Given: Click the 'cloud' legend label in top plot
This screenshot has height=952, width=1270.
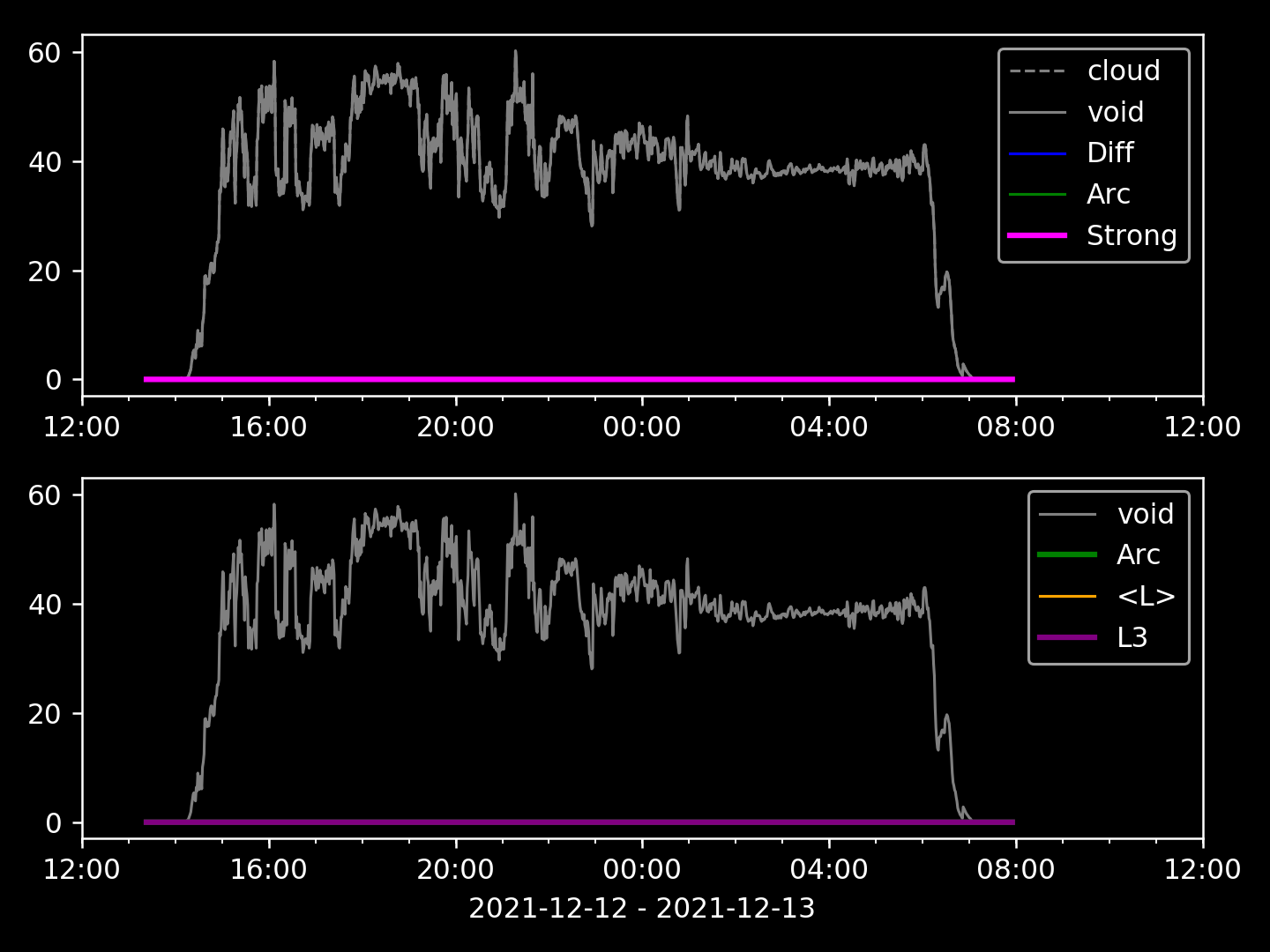Looking at the screenshot, I should (1123, 71).
